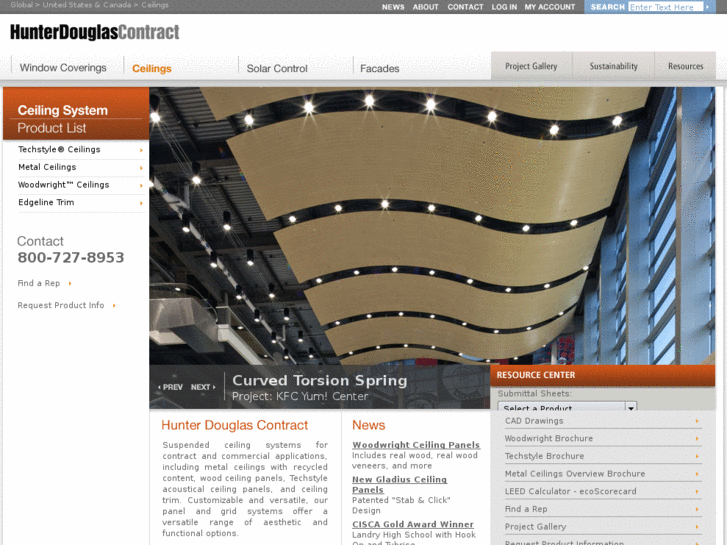
Task: Click arrow on Project Gallery resource row
Action: (697, 527)
